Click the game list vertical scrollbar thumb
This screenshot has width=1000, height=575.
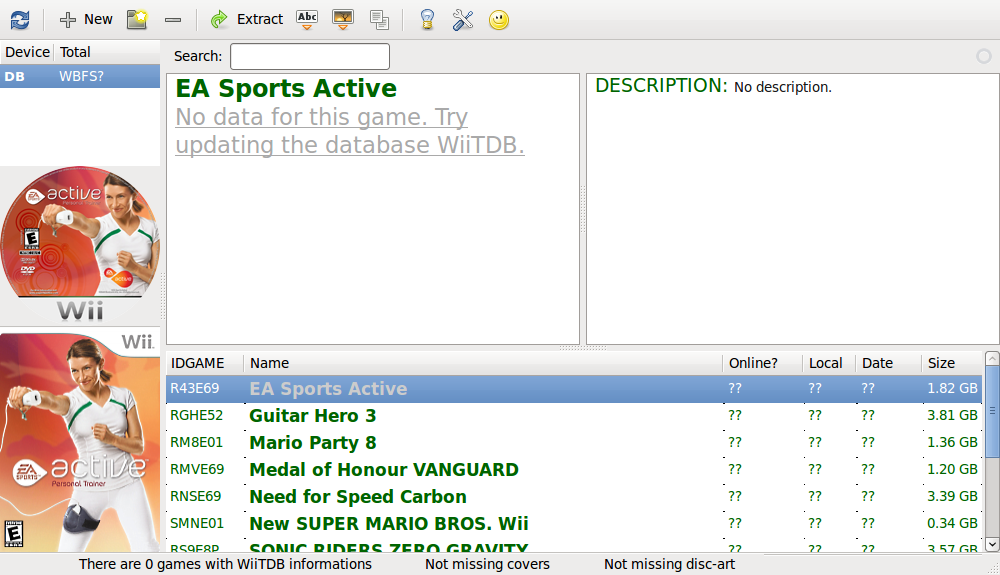(x=992, y=411)
